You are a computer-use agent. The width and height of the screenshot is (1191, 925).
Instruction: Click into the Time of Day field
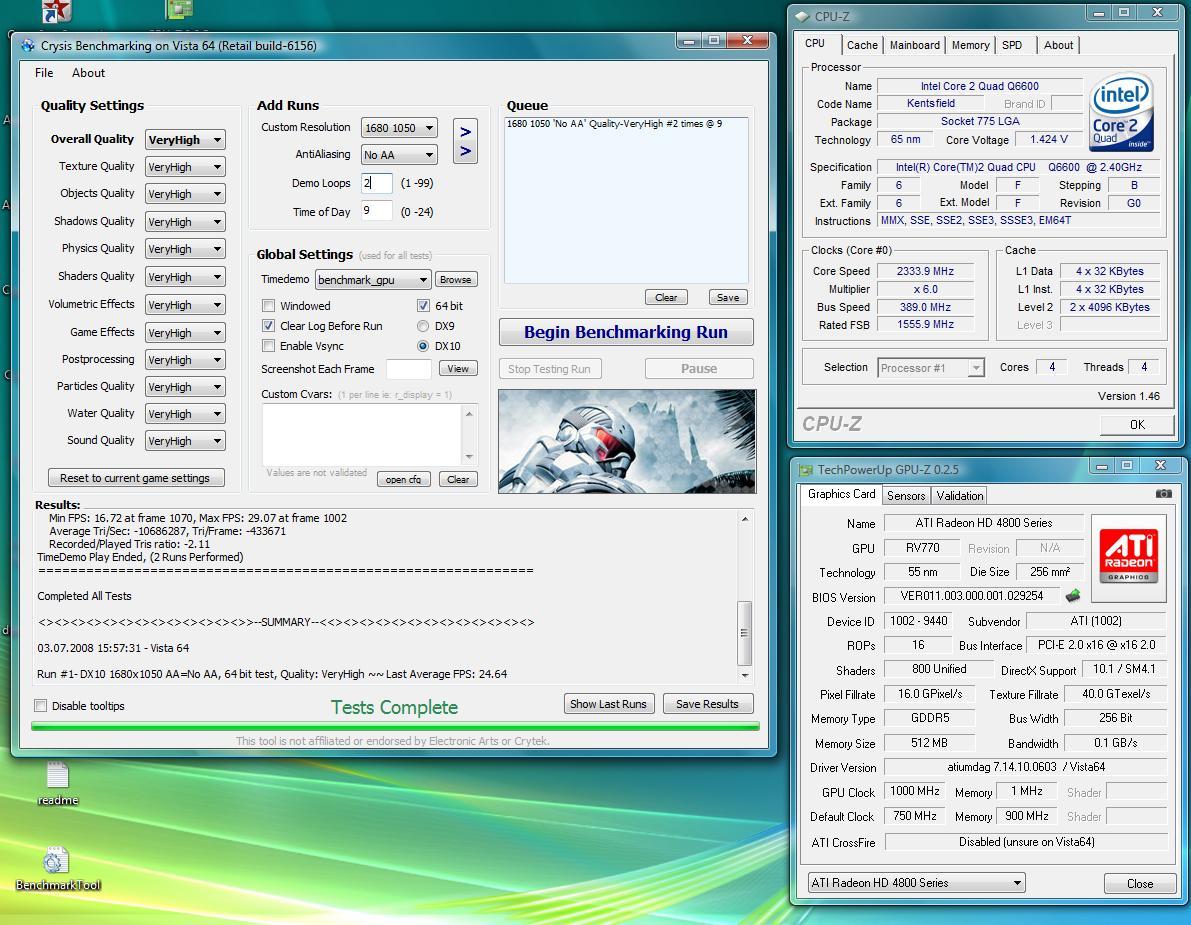point(377,210)
